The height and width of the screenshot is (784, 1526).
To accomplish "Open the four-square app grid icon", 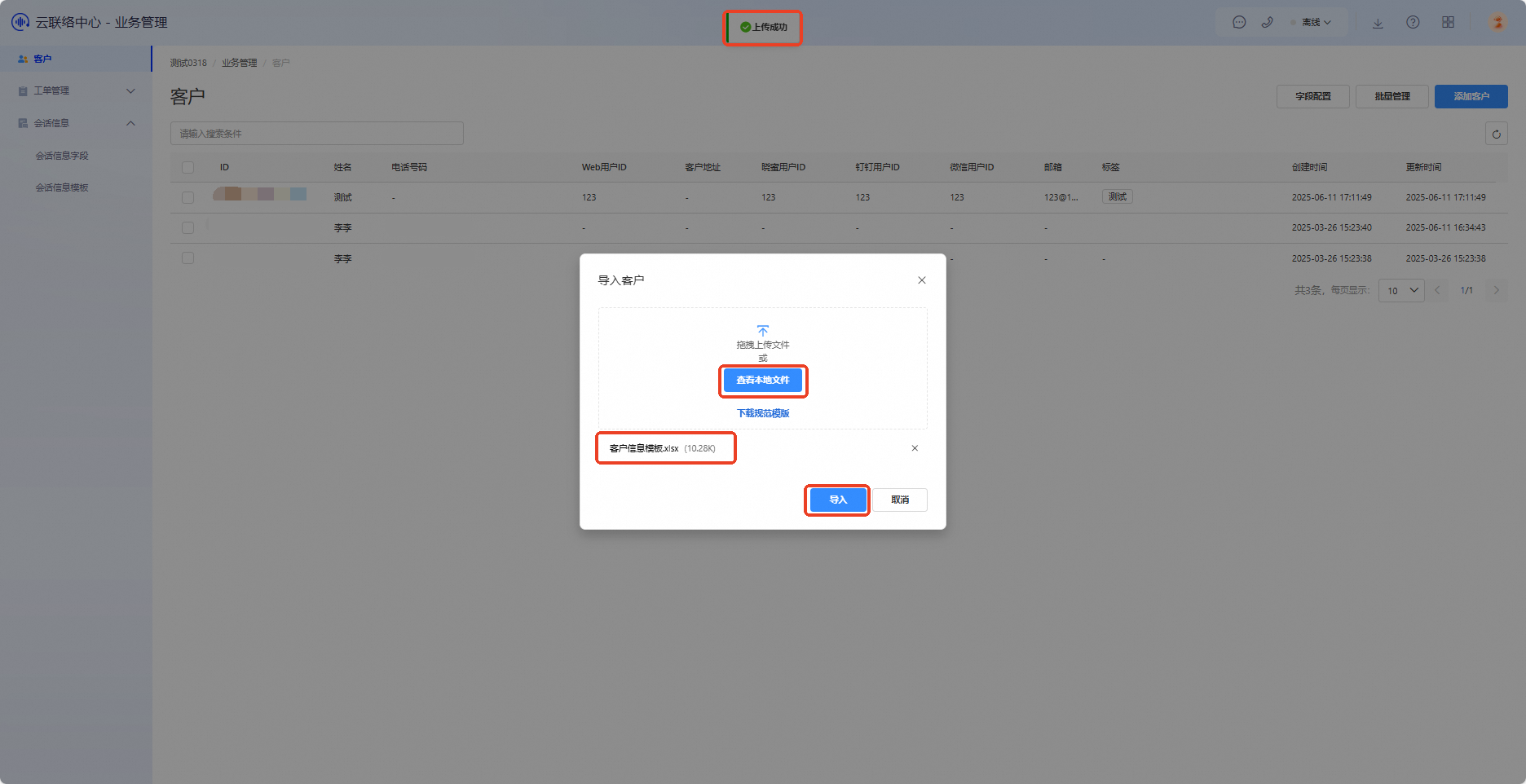I will [1448, 23].
